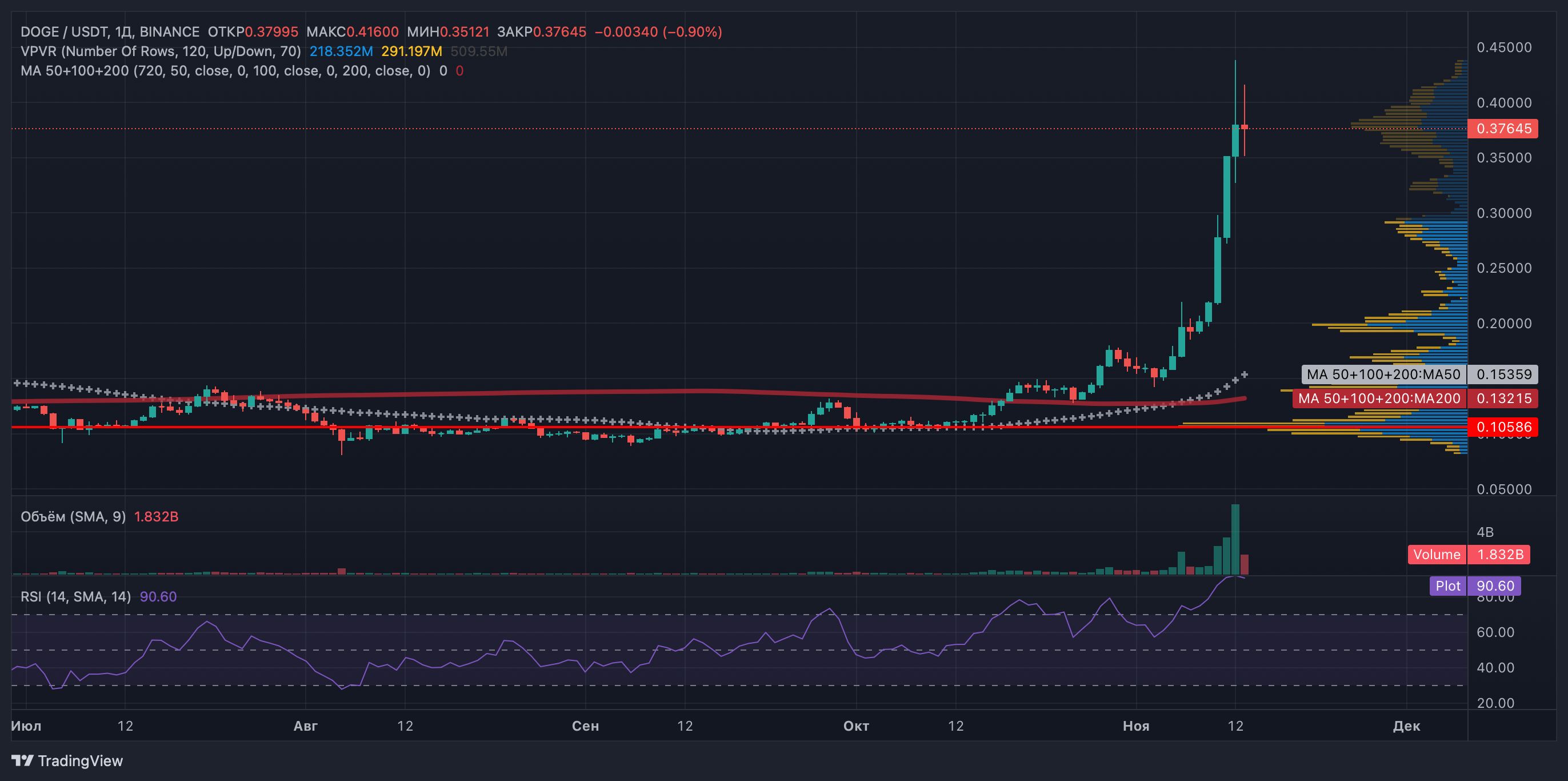Click the Авг month on the time axis
The width and height of the screenshot is (1568, 781).
click(306, 726)
